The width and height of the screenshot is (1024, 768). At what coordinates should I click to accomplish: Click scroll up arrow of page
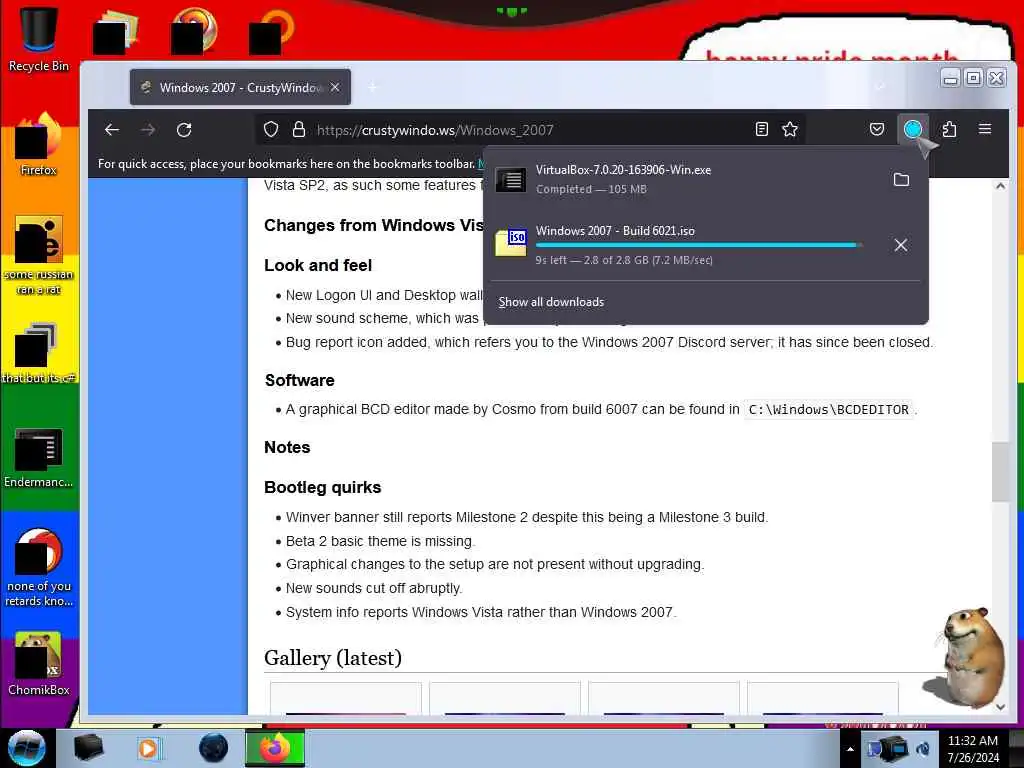(x=1000, y=186)
